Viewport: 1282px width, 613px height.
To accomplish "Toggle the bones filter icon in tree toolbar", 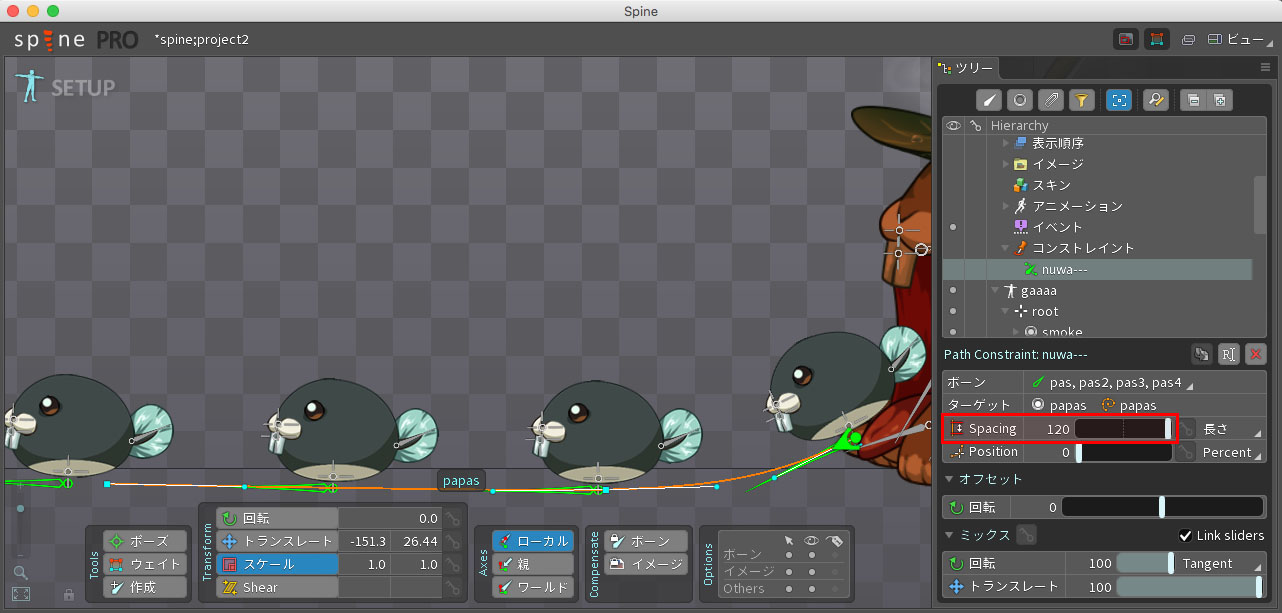I will point(988,99).
